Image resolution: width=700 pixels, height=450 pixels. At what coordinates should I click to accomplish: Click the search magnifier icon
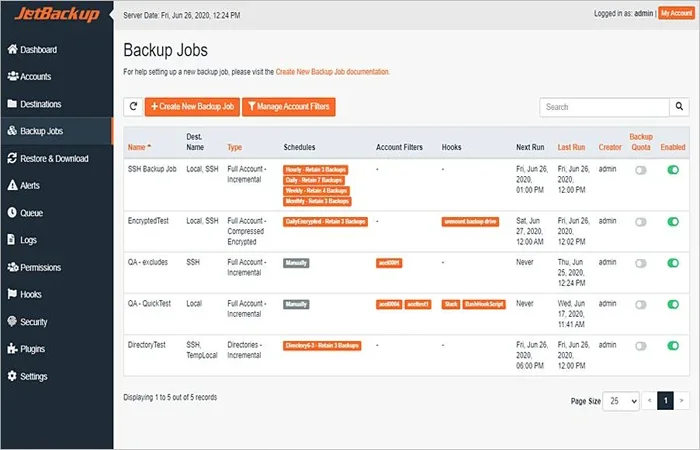coord(680,107)
